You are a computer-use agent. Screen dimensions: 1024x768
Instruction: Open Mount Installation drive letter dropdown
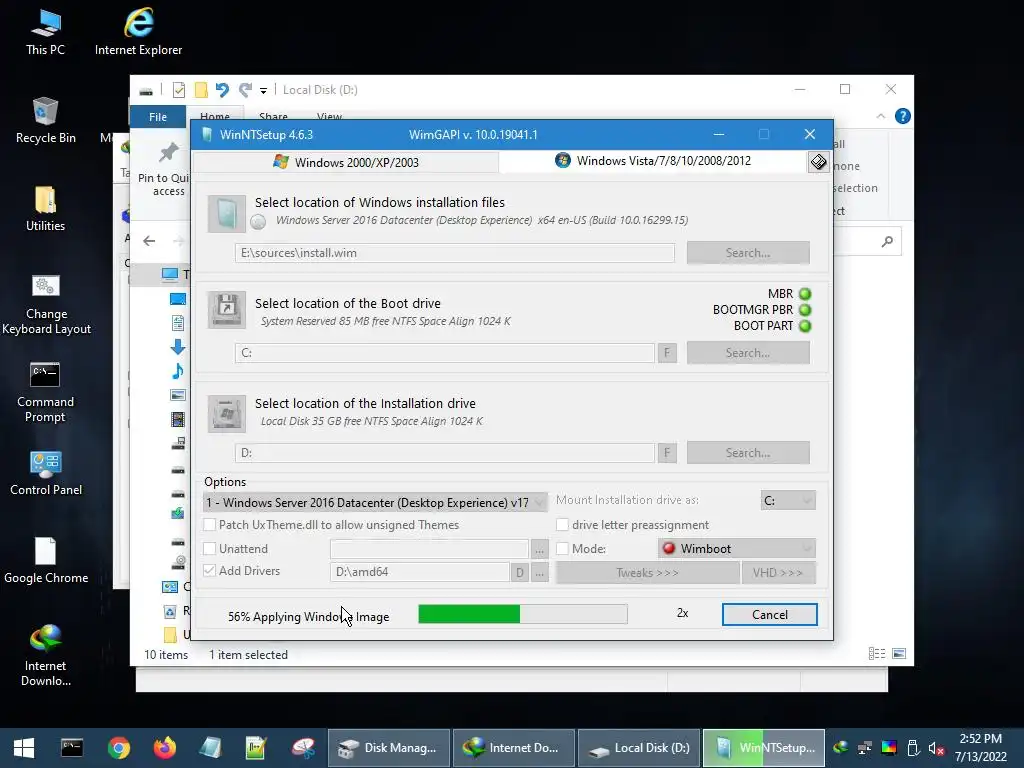click(x=788, y=500)
